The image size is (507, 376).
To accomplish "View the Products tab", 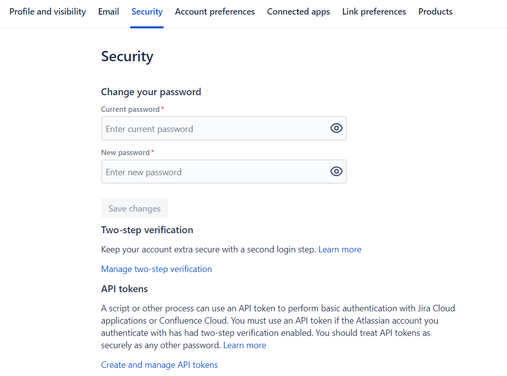I will (x=435, y=12).
